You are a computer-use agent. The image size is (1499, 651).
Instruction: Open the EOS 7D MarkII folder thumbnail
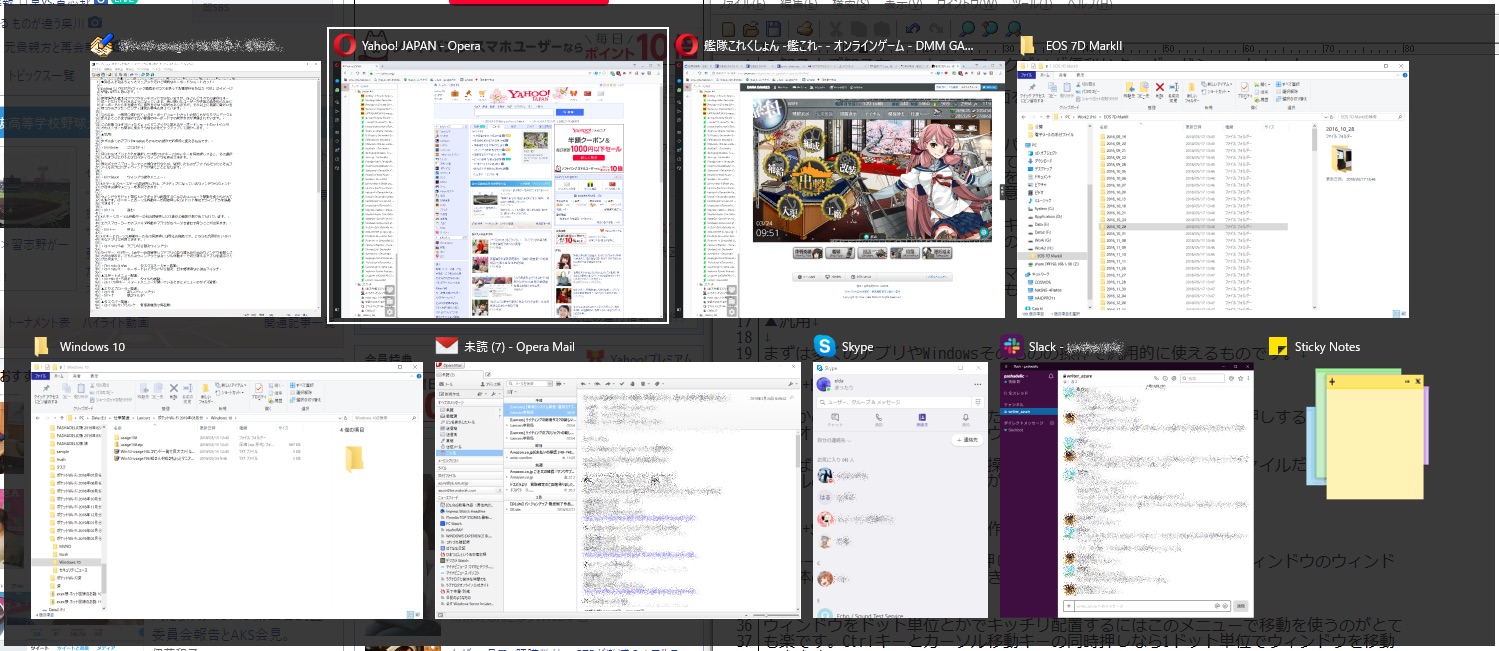pos(1213,189)
